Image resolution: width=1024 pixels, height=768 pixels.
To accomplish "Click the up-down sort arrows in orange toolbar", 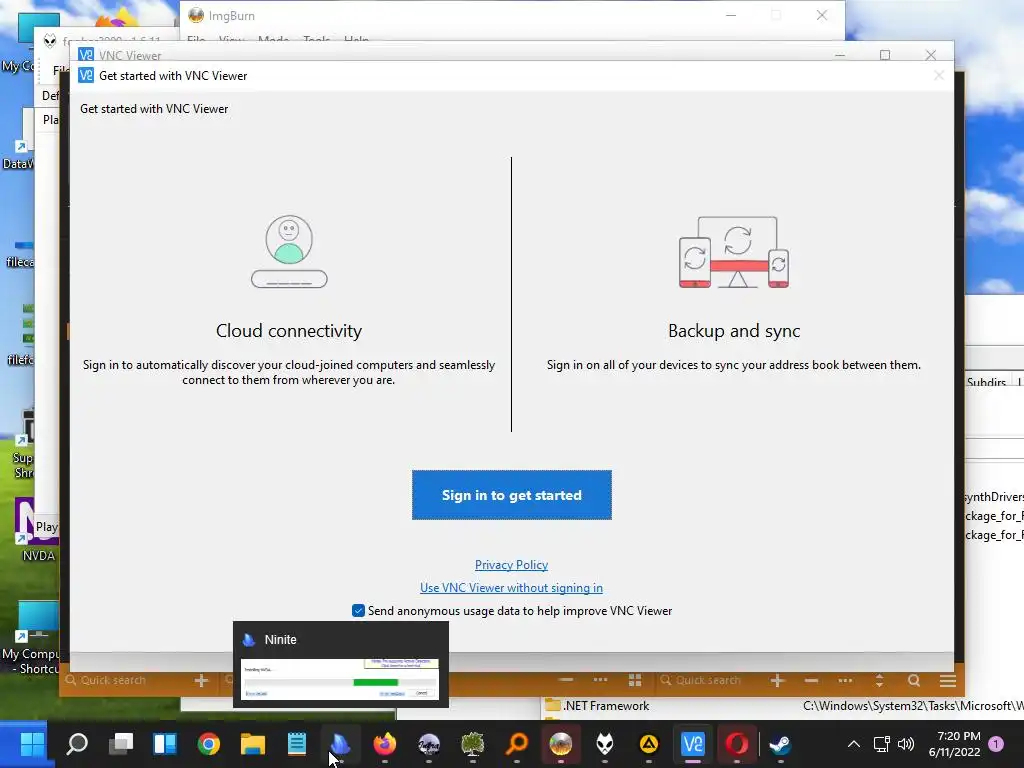I will pyautogui.click(x=879, y=680).
